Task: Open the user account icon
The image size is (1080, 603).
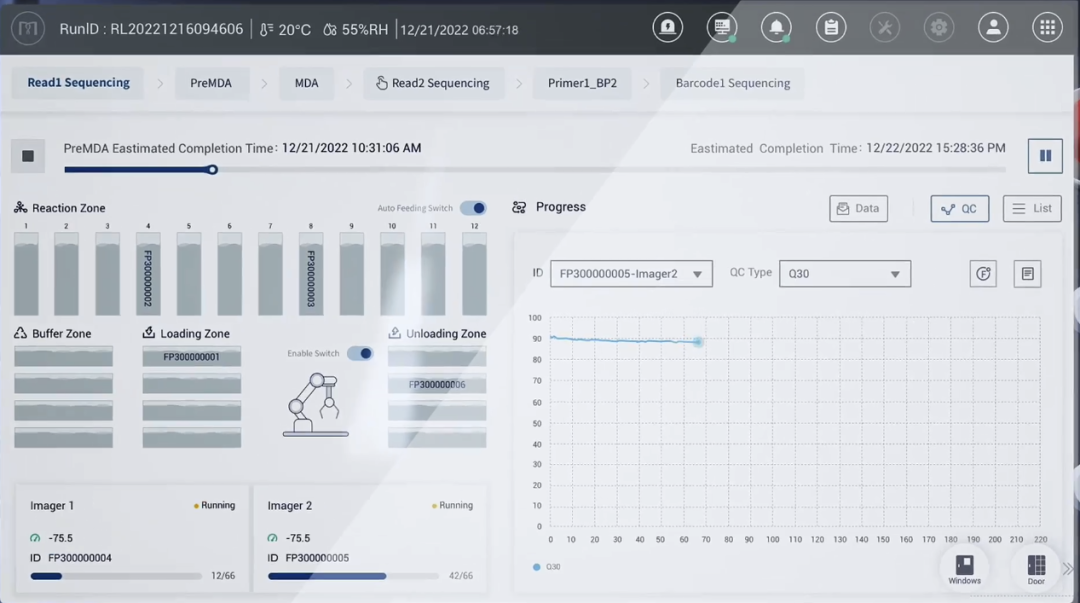Action: pos(993,28)
